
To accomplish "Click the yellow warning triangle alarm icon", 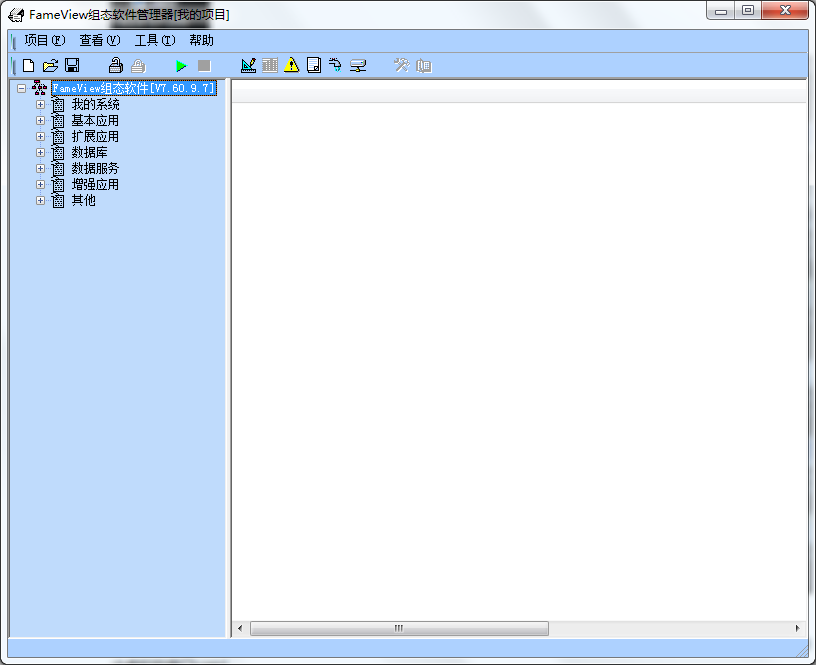I will (x=291, y=66).
